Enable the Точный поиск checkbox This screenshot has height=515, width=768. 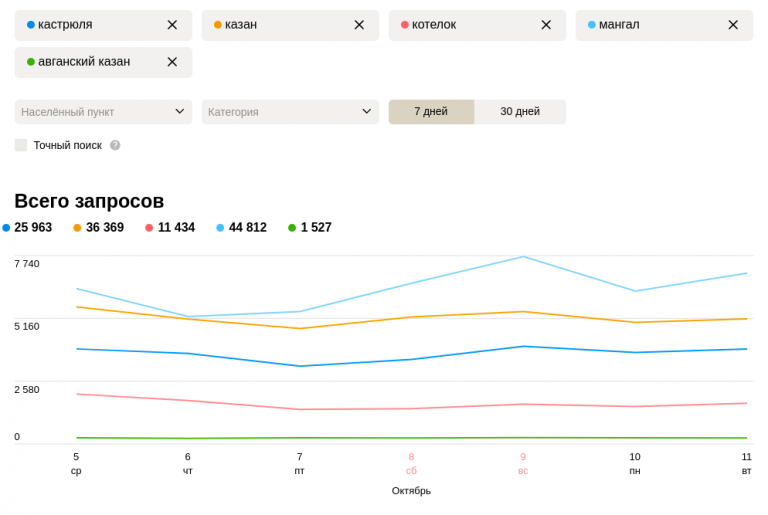(x=21, y=145)
